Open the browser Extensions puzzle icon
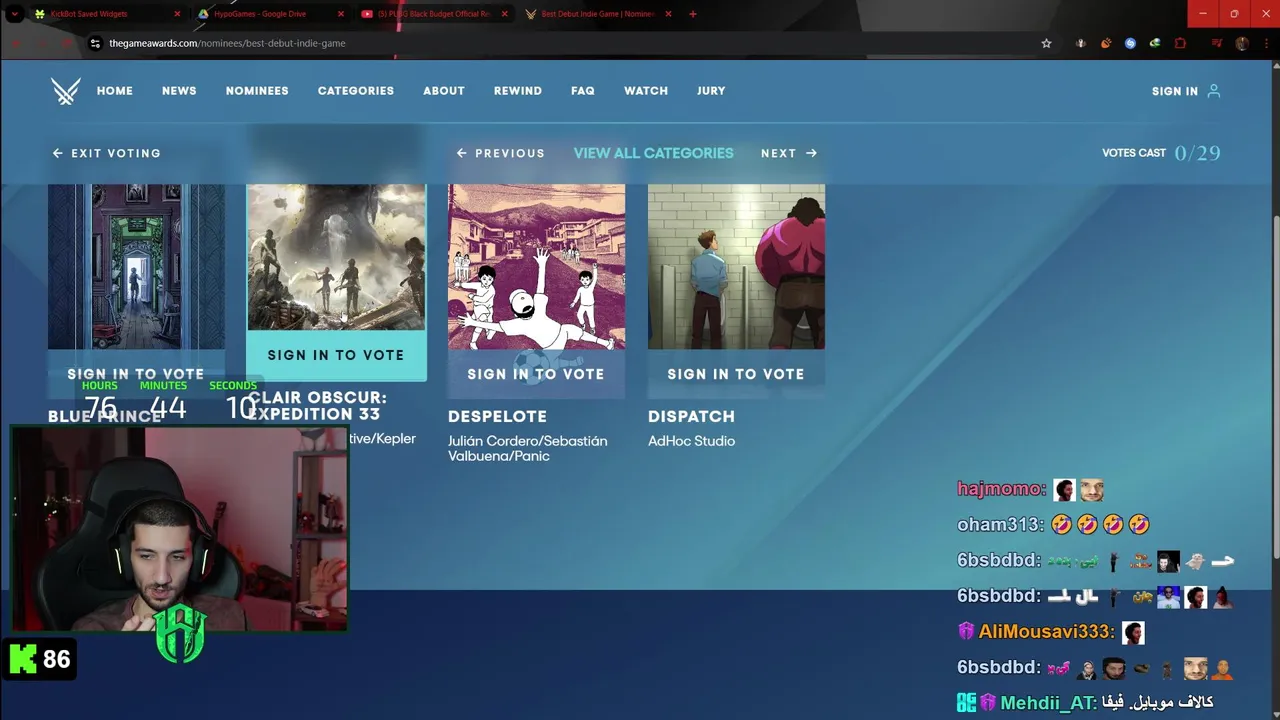 (1180, 43)
